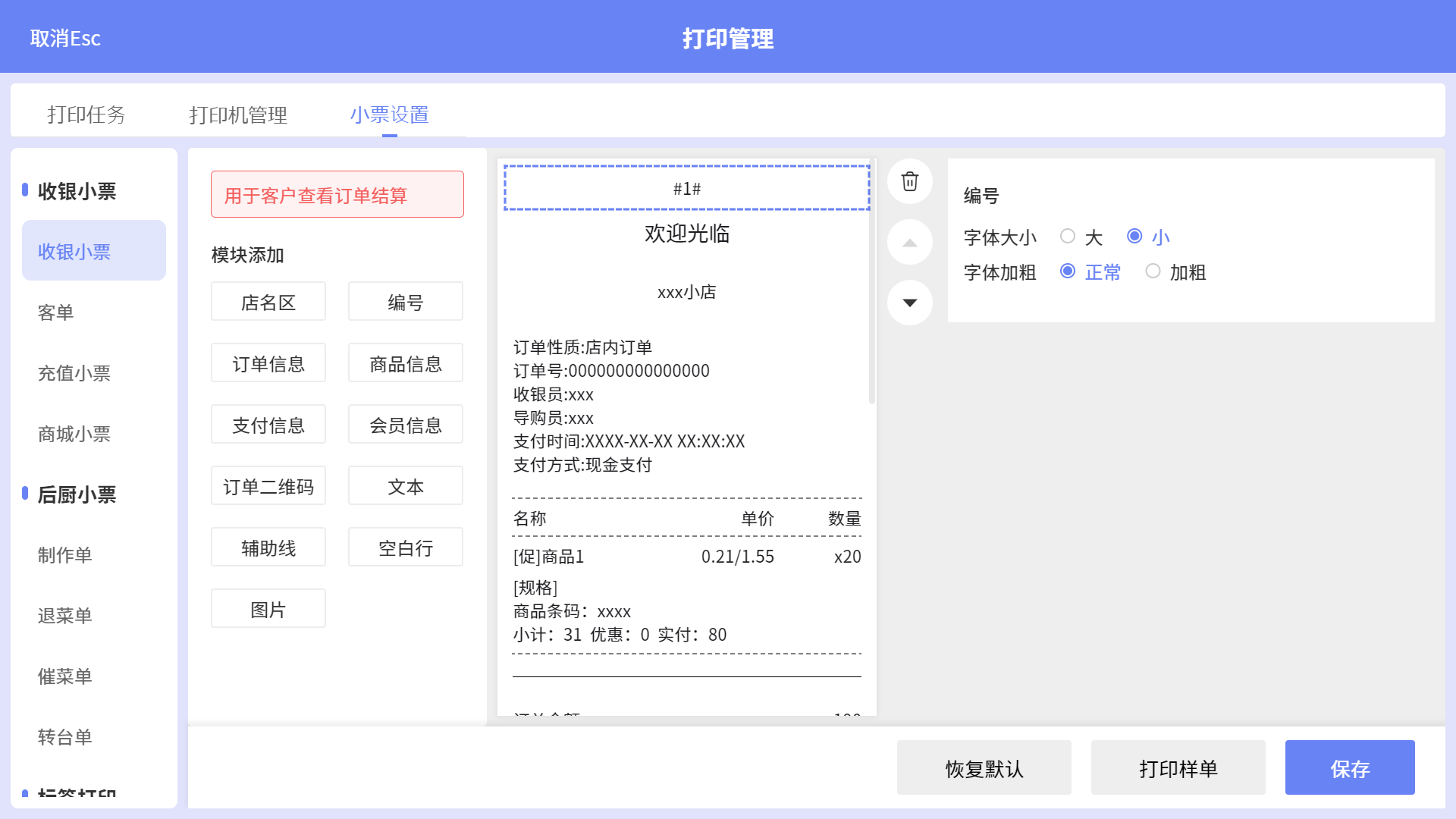The image size is (1456, 819).
Task: Open the 小票设置 tab
Action: 390,115
